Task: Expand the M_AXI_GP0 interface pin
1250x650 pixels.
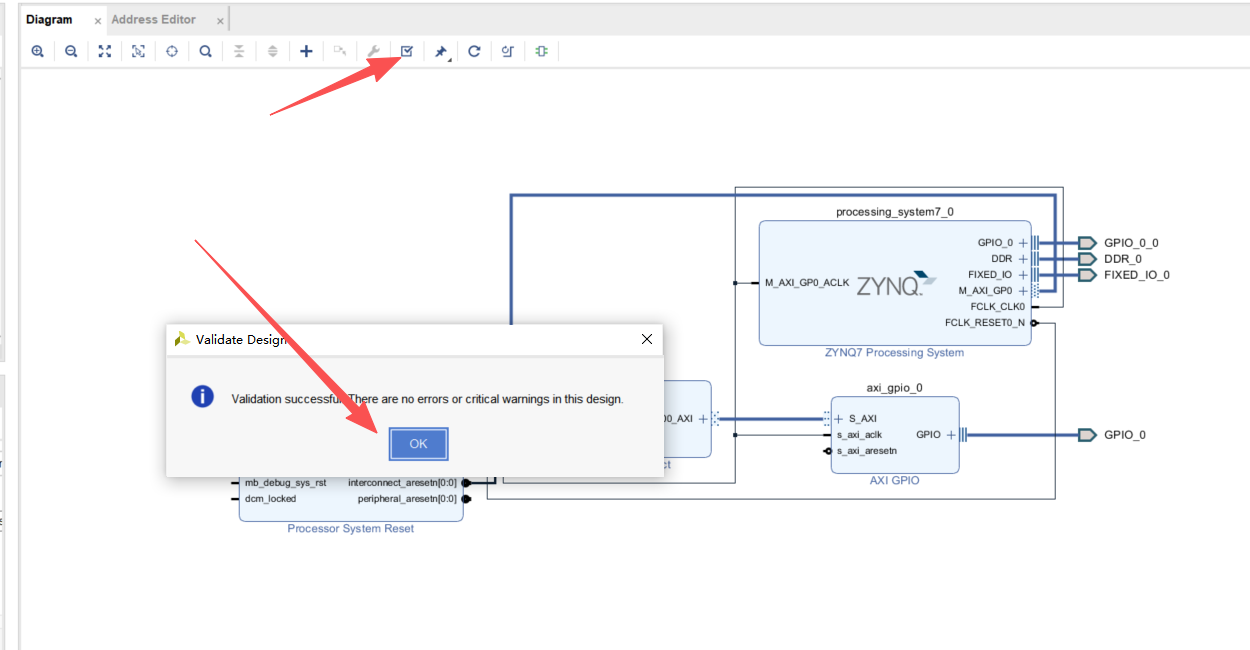Action: pyautogui.click(x=1023, y=291)
